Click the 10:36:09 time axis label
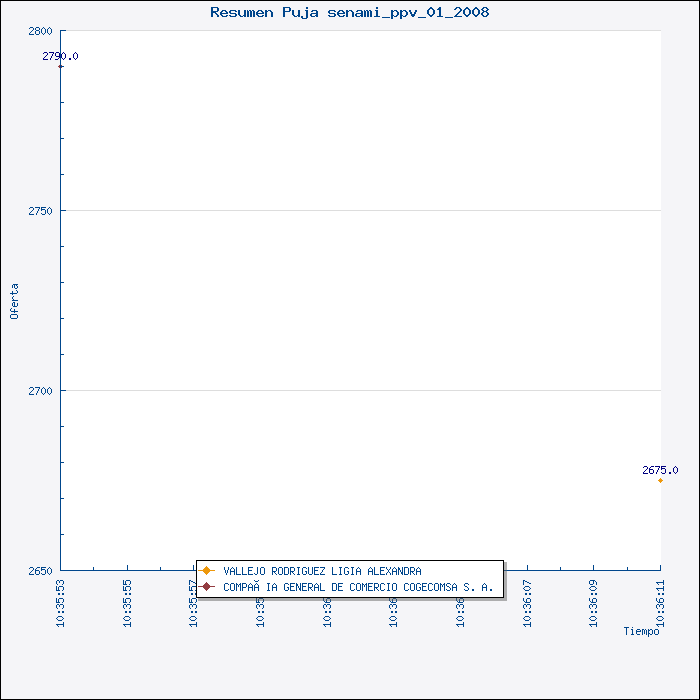This screenshot has height=700, width=700. tap(594, 602)
